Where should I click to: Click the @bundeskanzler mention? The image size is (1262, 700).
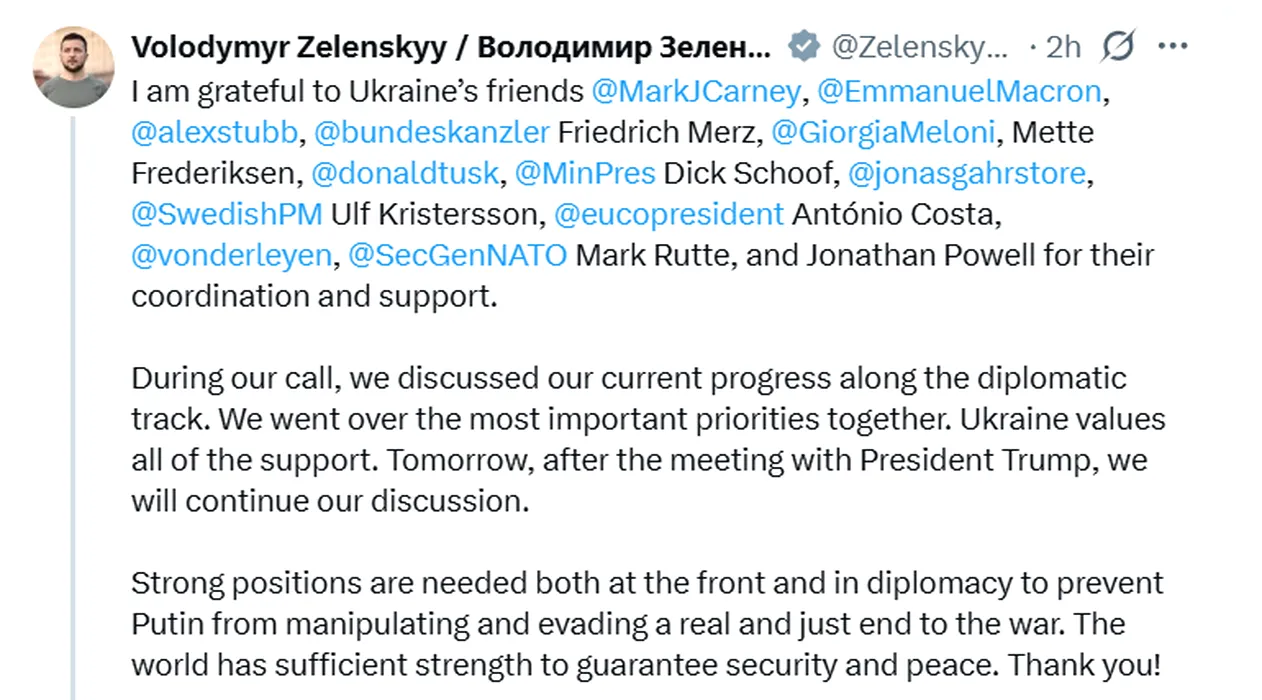click(x=432, y=133)
